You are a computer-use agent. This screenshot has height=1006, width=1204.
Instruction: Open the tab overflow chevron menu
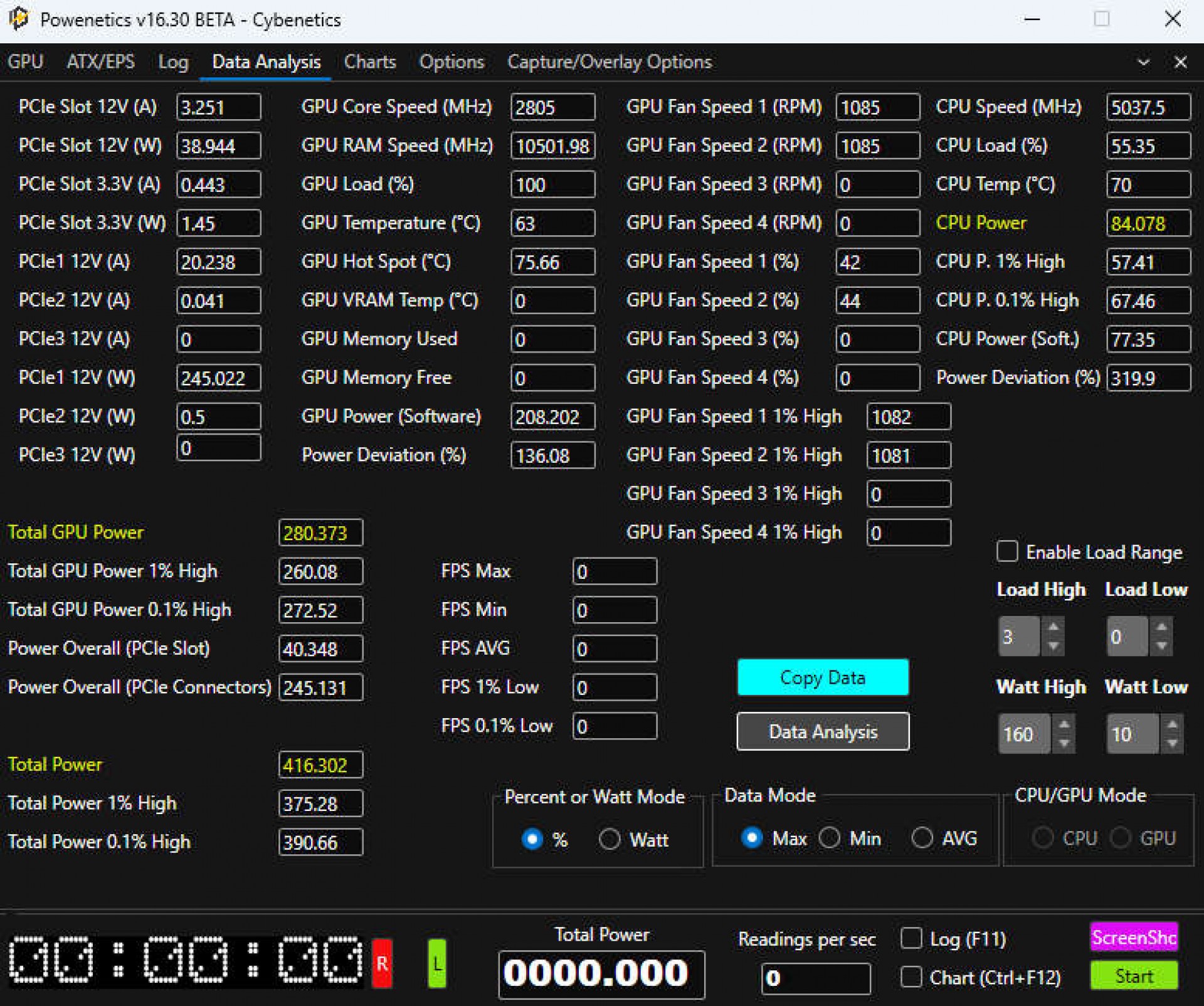click(x=1143, y=62)
